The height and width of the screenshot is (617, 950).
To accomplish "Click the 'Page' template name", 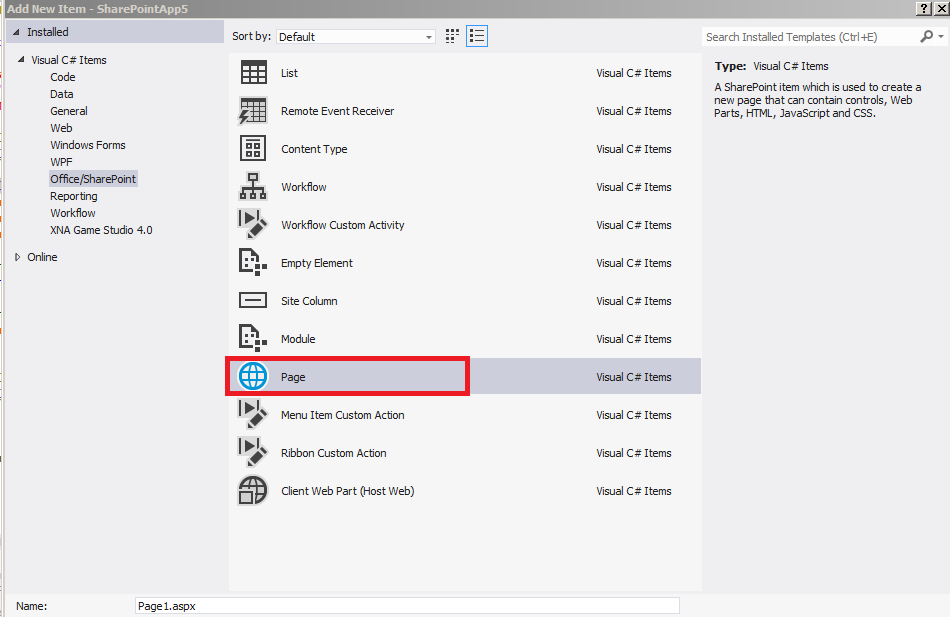I will [x=293, y=377].
